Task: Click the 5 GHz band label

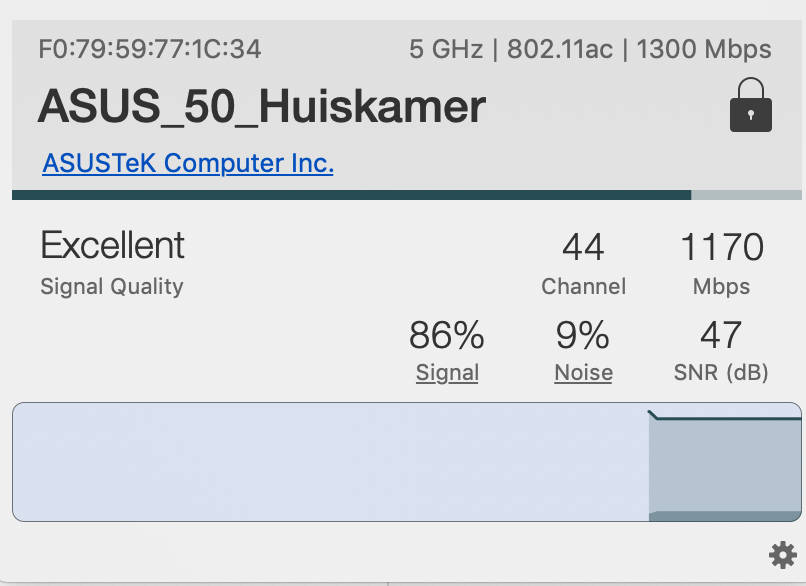Action: pos(446,49)
